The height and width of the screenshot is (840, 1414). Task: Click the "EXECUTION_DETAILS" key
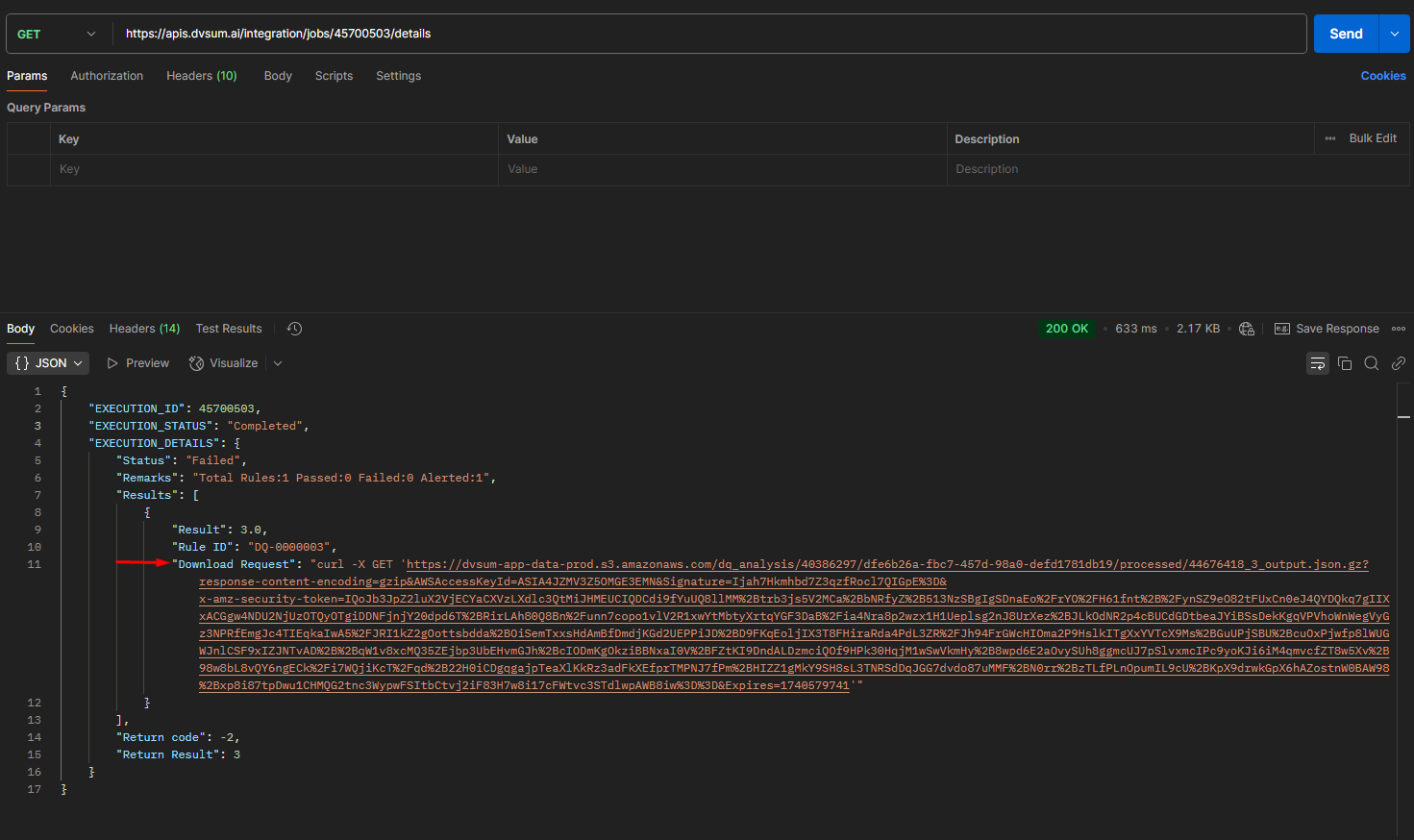click(154, 443)
